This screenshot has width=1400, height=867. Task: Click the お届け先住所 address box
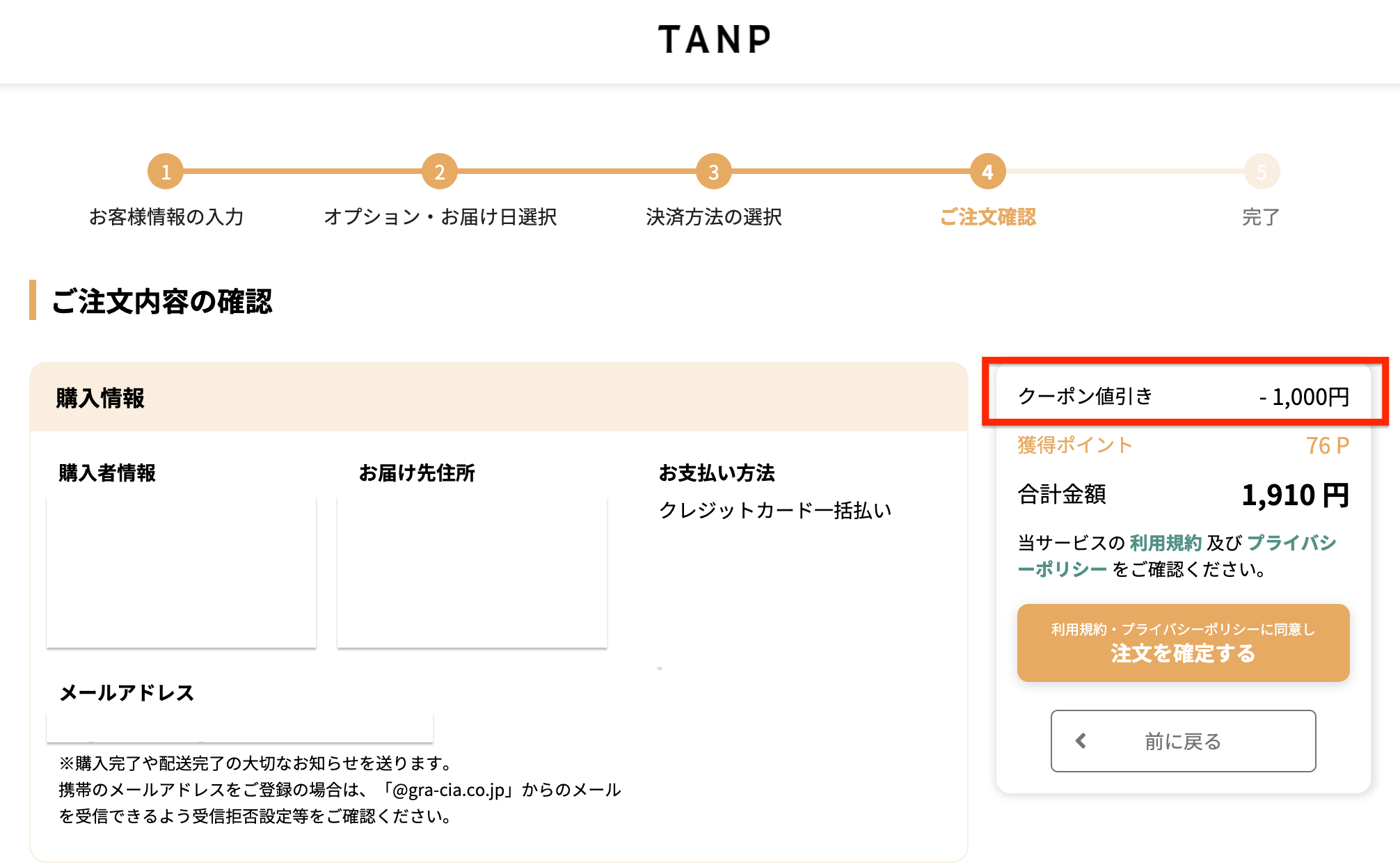point(472,572)
